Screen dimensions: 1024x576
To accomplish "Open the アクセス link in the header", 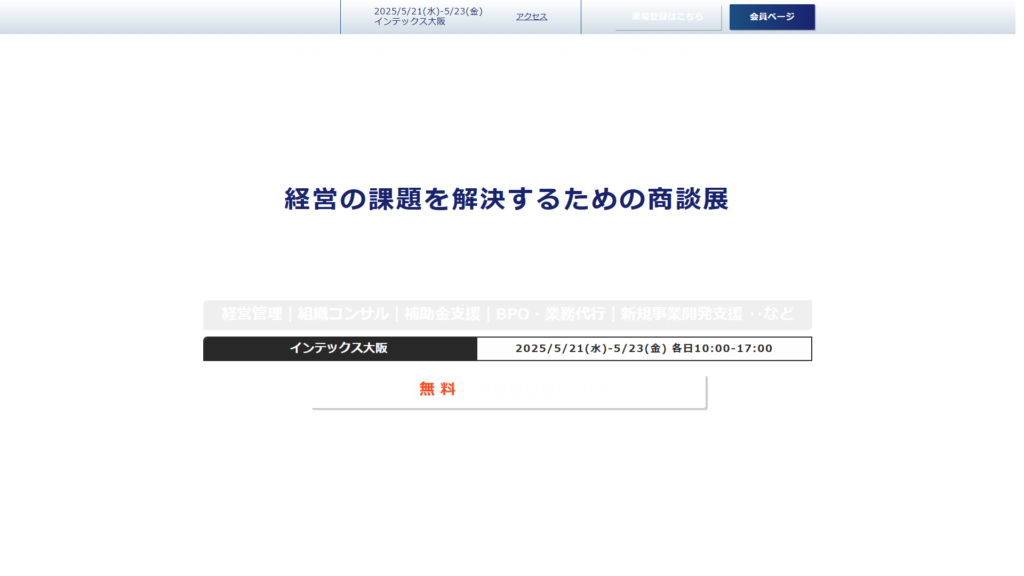I will click(x=531, y=17).
